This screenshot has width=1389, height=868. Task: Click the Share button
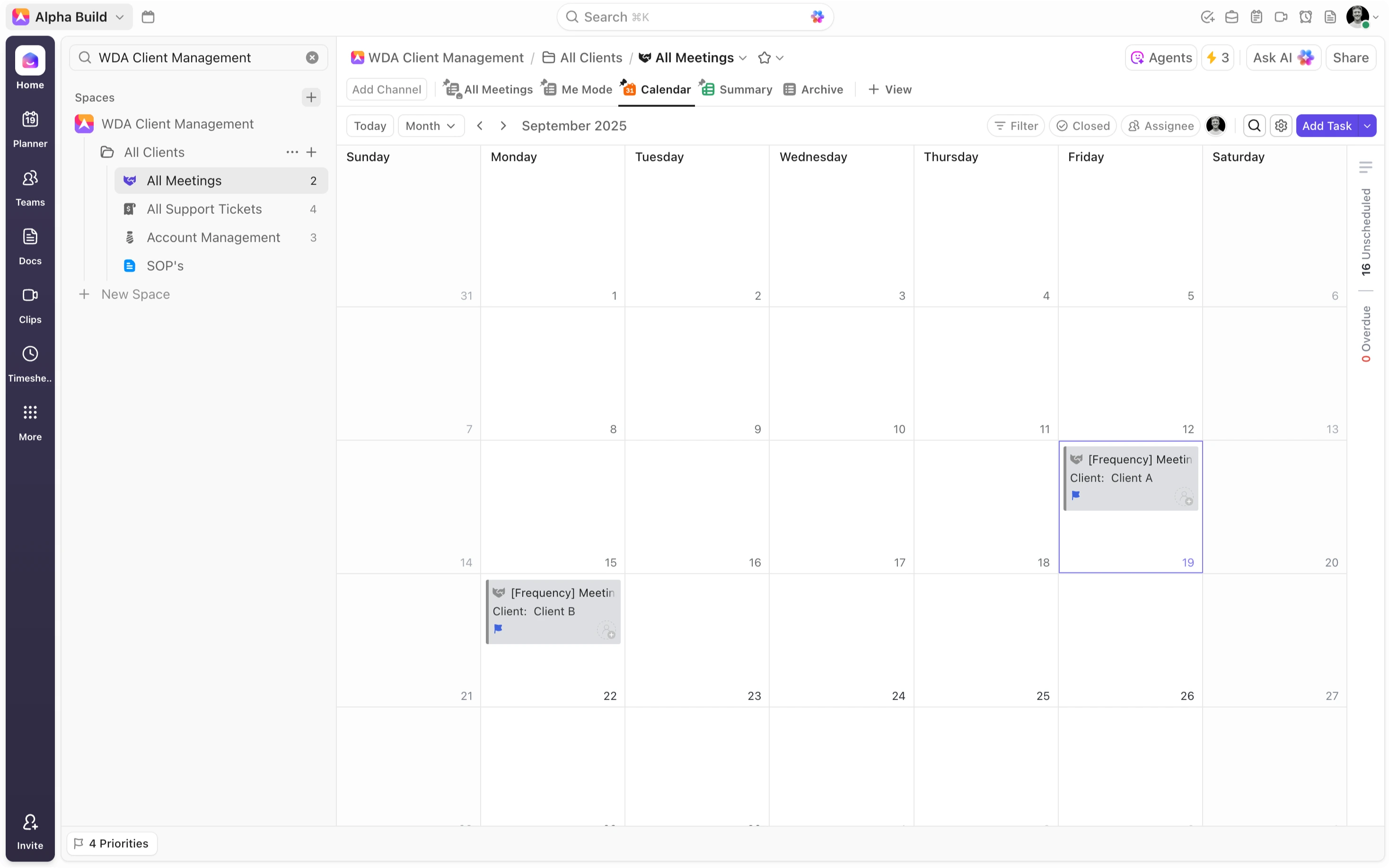tap(1351, 57)
